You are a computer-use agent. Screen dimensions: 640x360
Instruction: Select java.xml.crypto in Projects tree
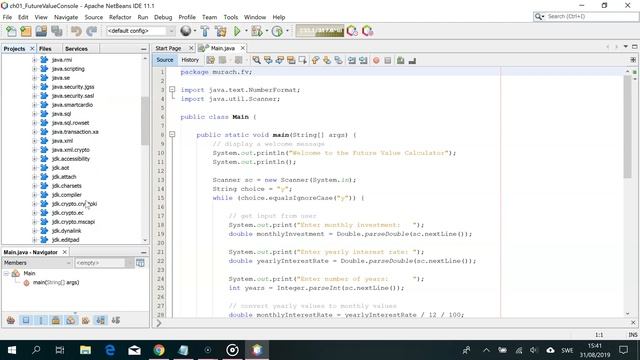point(71,150)
